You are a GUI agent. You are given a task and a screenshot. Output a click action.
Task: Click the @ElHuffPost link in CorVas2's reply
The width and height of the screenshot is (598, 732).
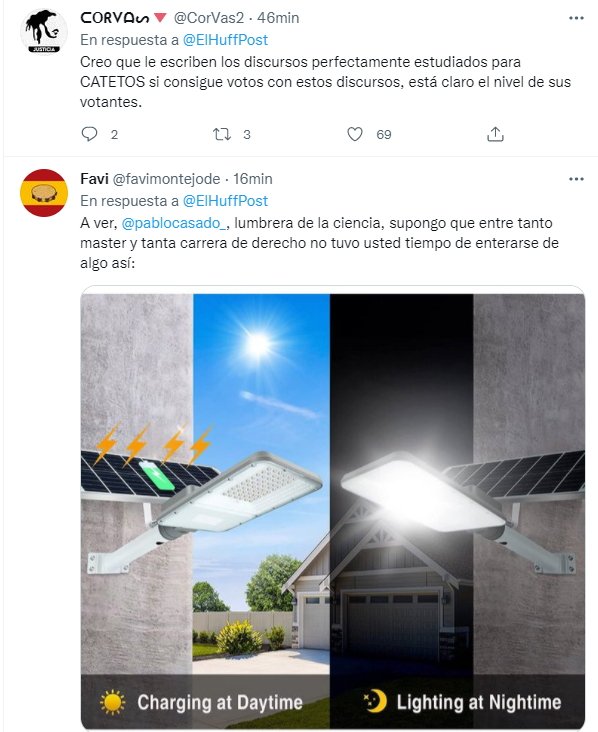pyautogui.click(x=225, y=40)
